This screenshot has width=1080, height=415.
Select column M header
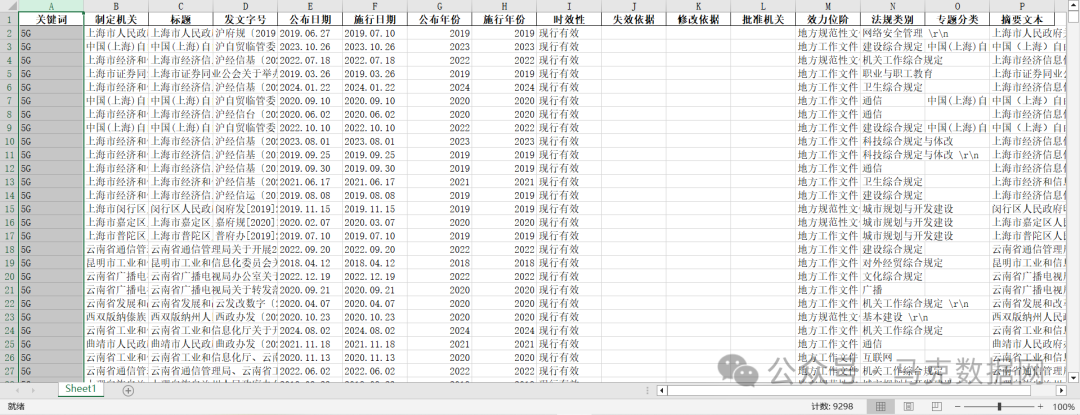(x=828, y=6)
